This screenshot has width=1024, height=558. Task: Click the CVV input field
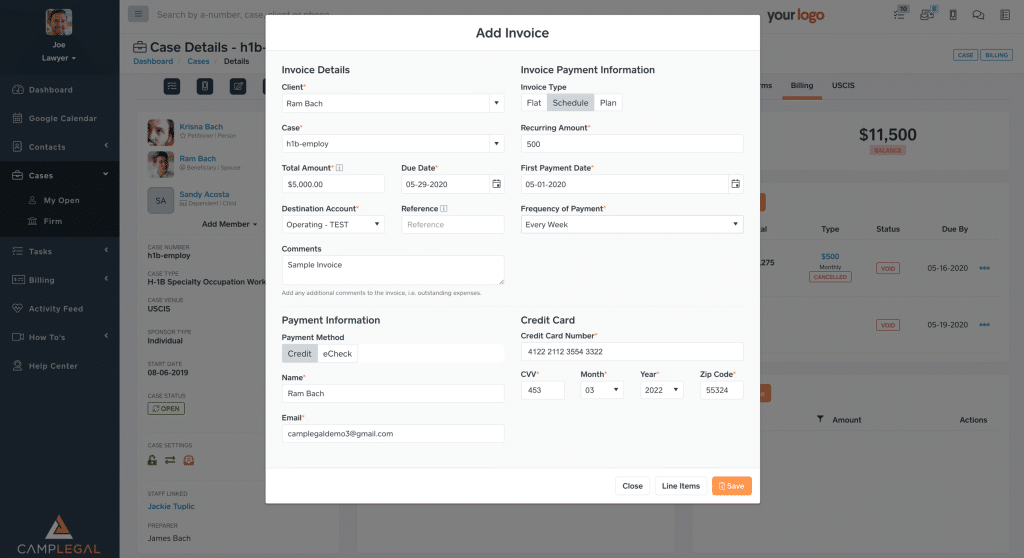pos(543,390)
